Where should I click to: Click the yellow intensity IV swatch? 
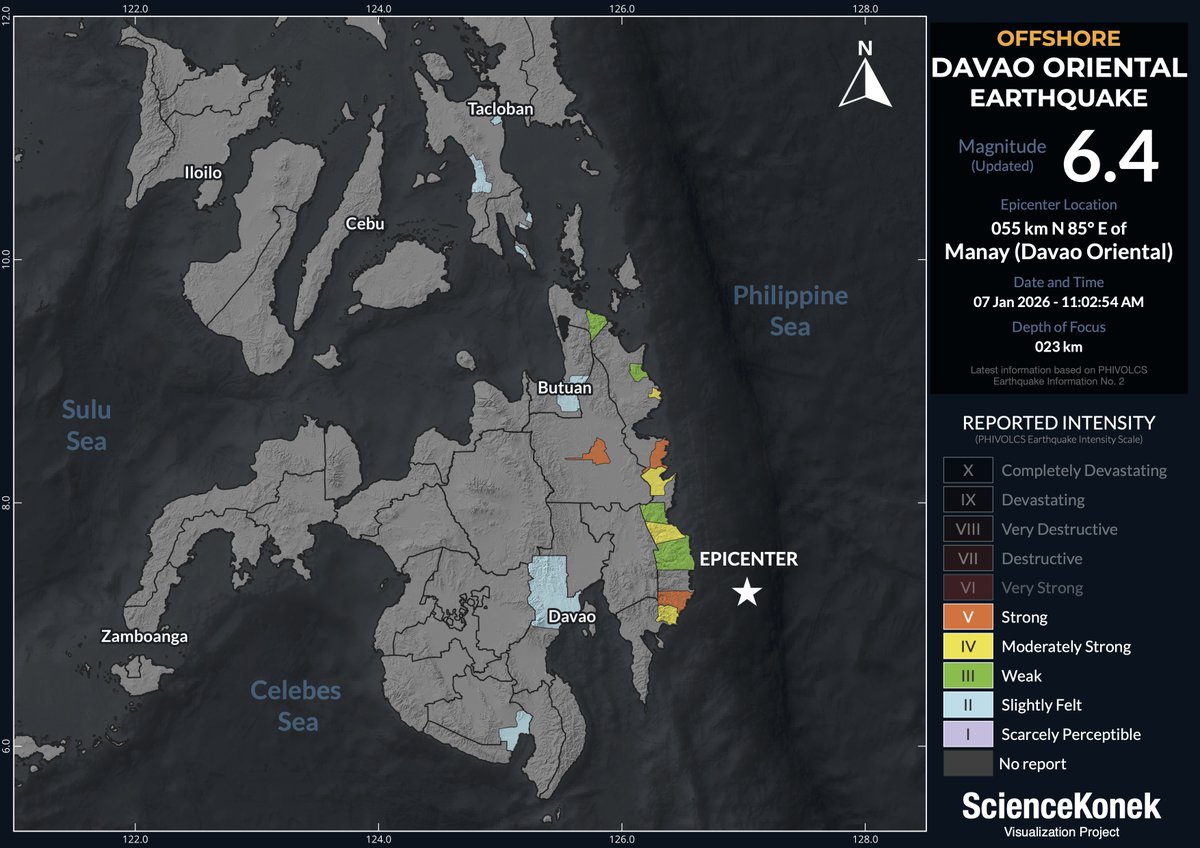click(x=967, y=646)
